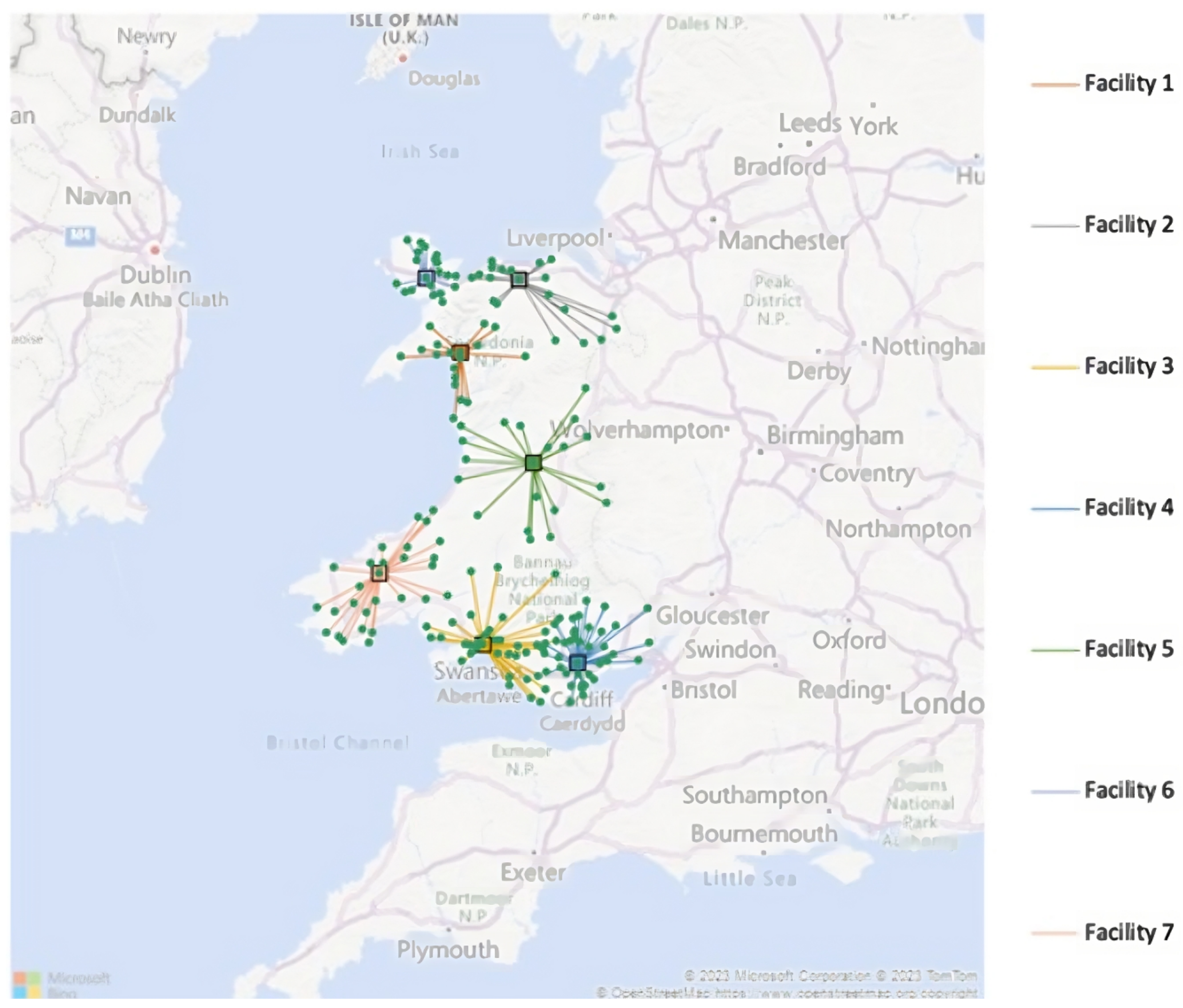The height and width of the screenshot is (1008, 1183).
Task: Click the Birmingham city label on the map
Action: [x=835, y=436]
